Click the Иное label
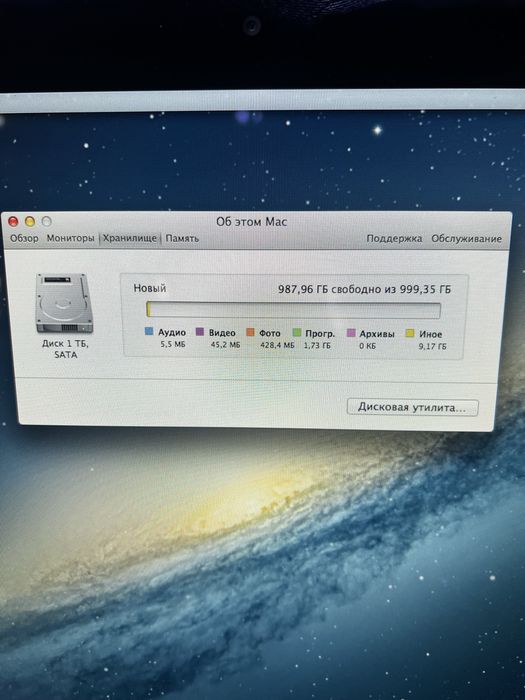This screenshot has width=525, height=700. click(x=430, y=334)
